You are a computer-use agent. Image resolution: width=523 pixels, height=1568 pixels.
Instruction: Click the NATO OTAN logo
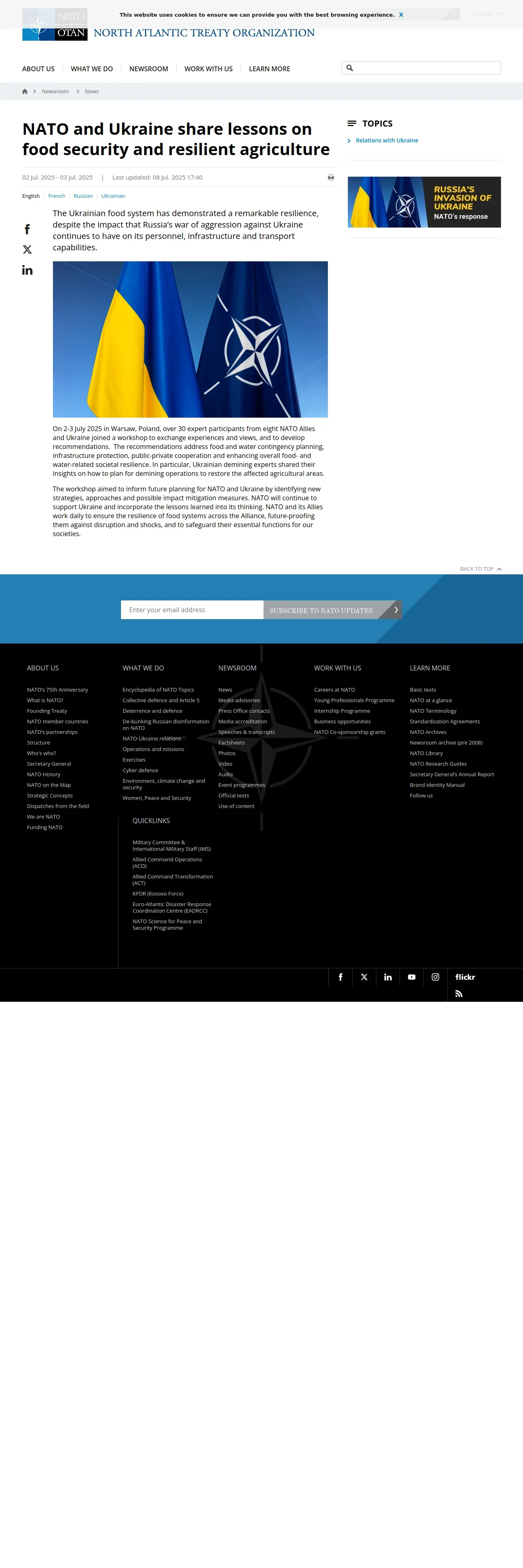(x=55, y=24)
